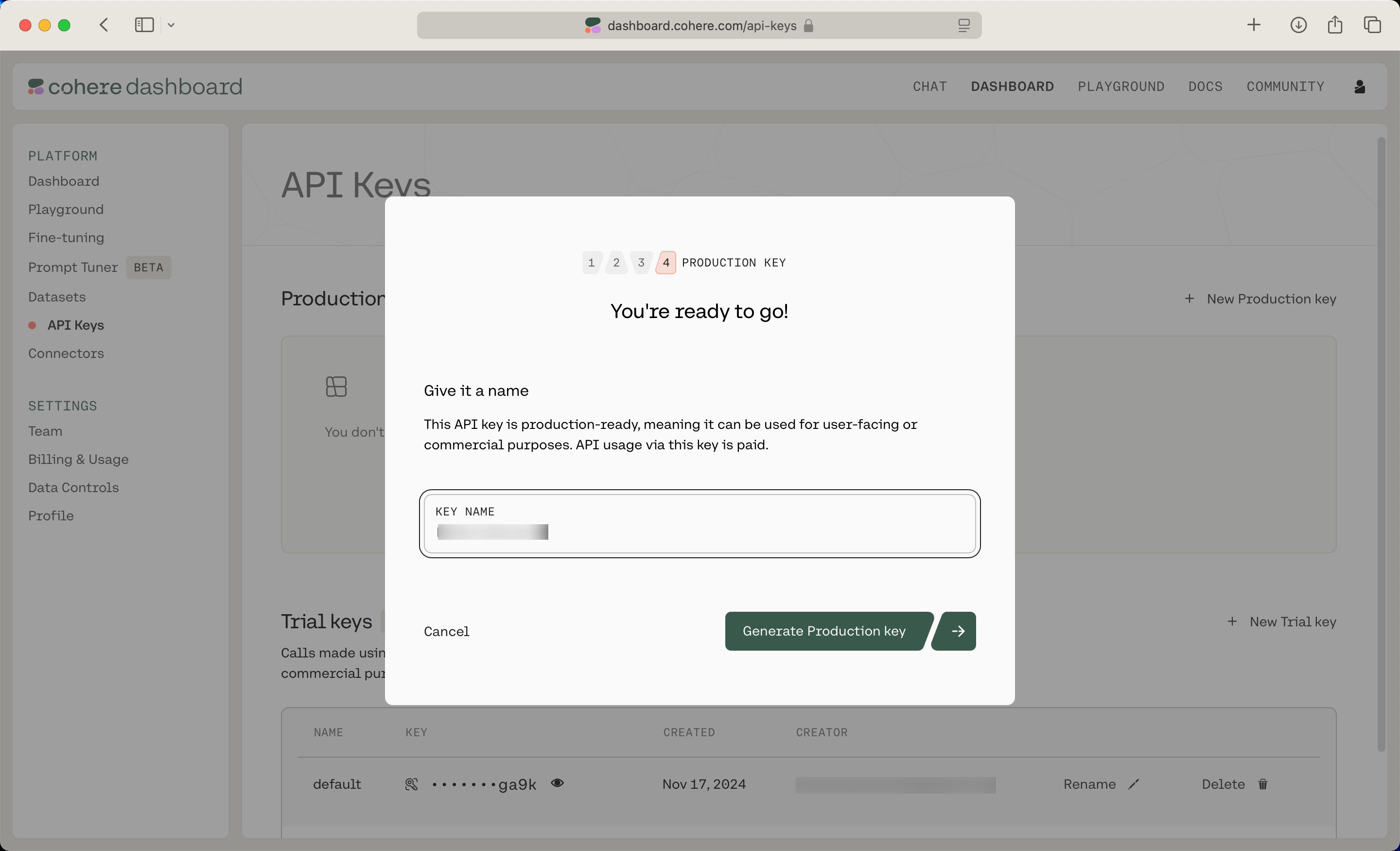Go to CHAT in top navigation
This screenshot has height=851, width=1400.
point(929,87)
